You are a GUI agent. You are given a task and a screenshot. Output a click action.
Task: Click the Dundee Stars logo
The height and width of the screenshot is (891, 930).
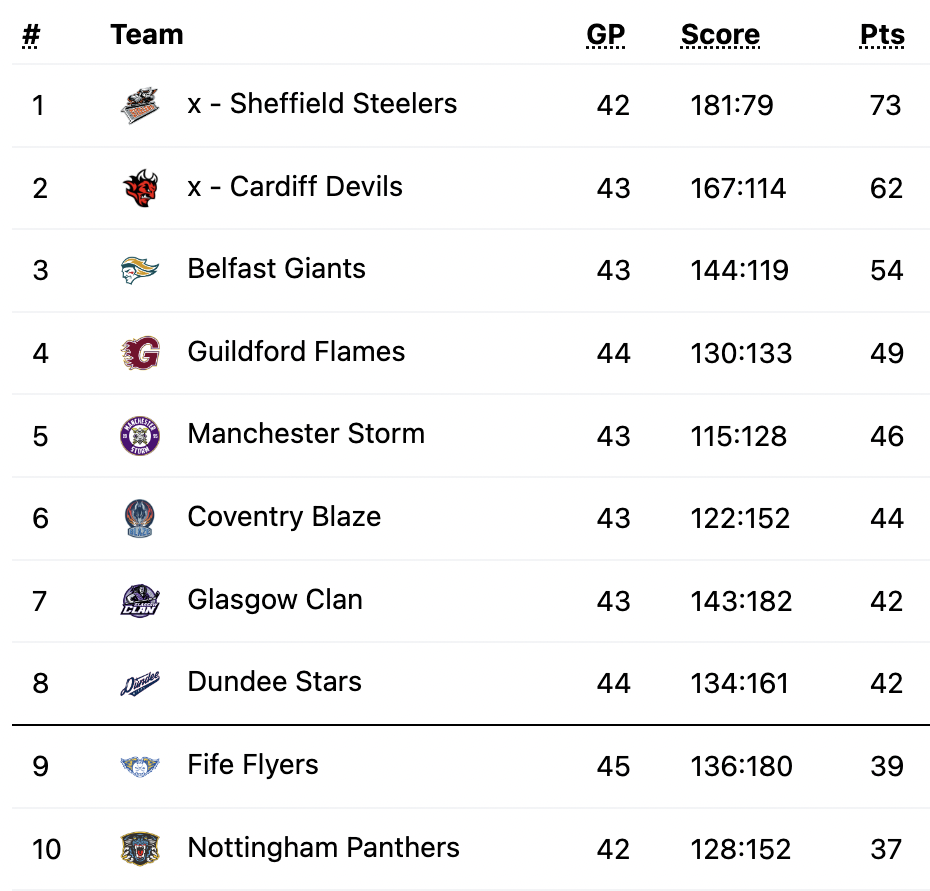click(140, 683)
